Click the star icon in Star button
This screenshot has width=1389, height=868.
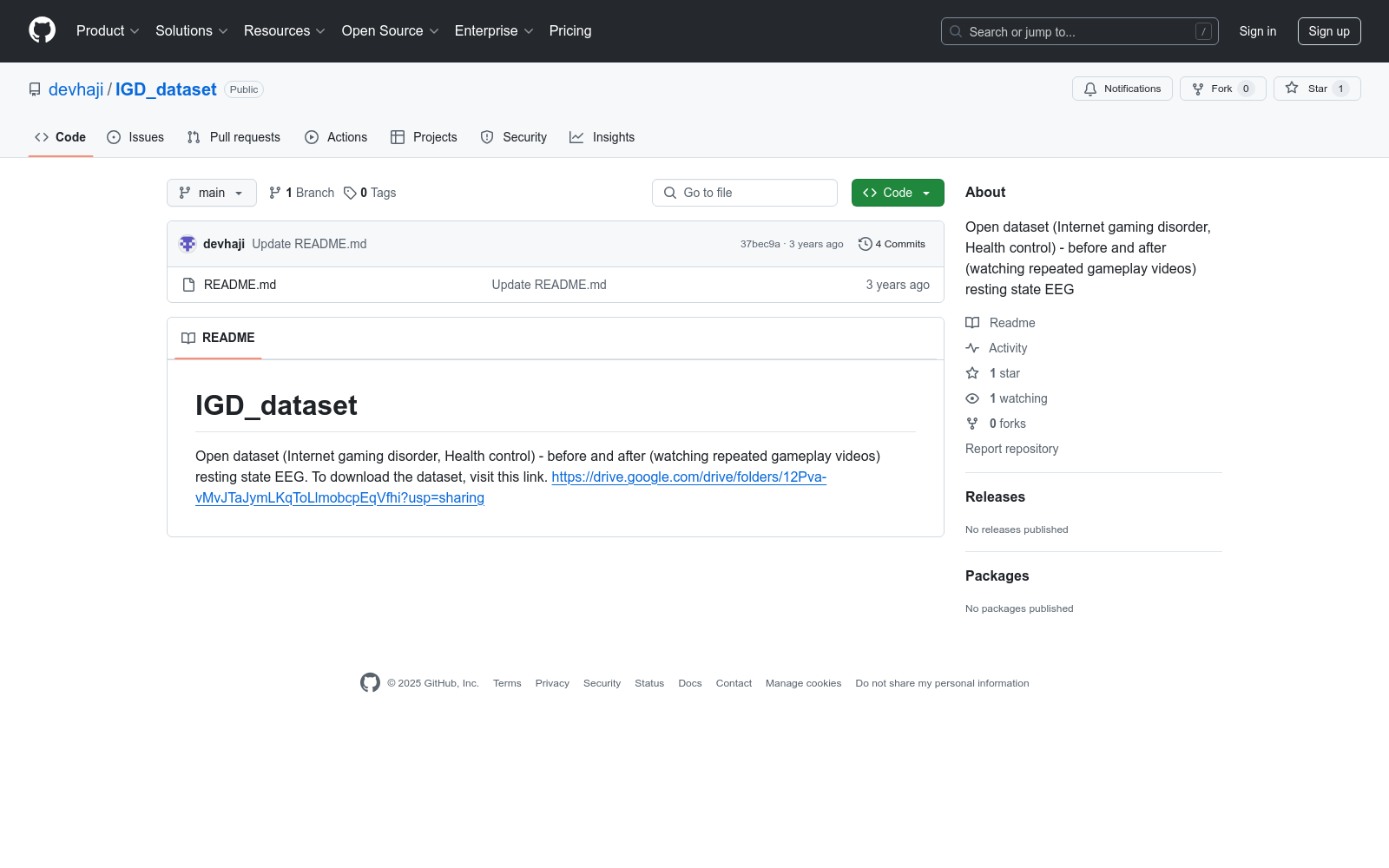point(1292,89)
